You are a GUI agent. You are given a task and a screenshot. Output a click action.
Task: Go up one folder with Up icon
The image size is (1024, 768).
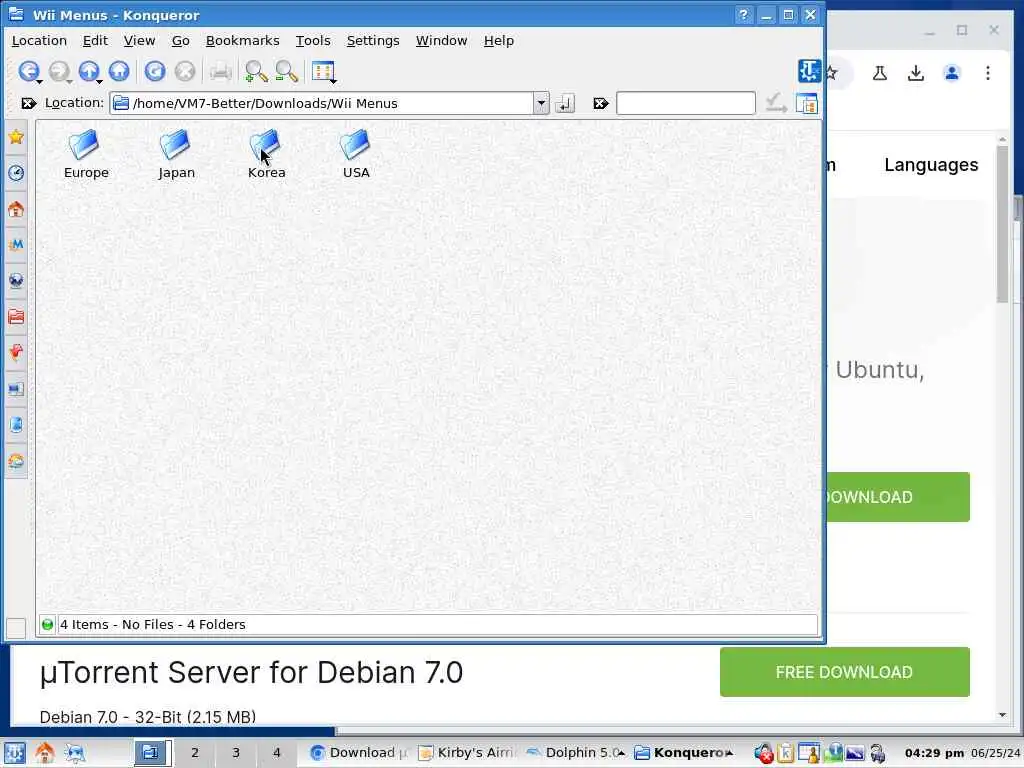pos(89,71)
